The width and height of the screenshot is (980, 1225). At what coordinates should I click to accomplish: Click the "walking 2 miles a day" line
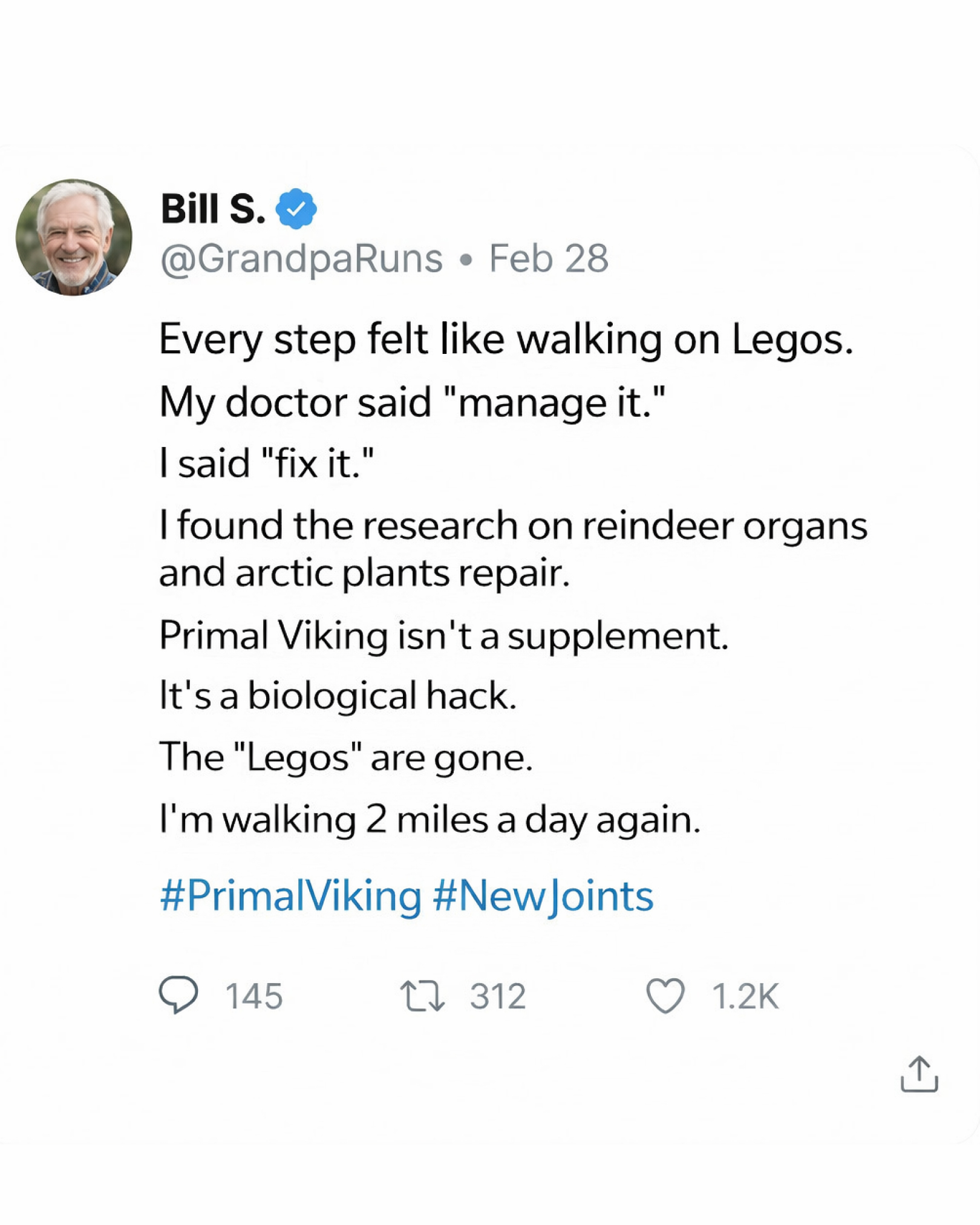coord(430,822)
